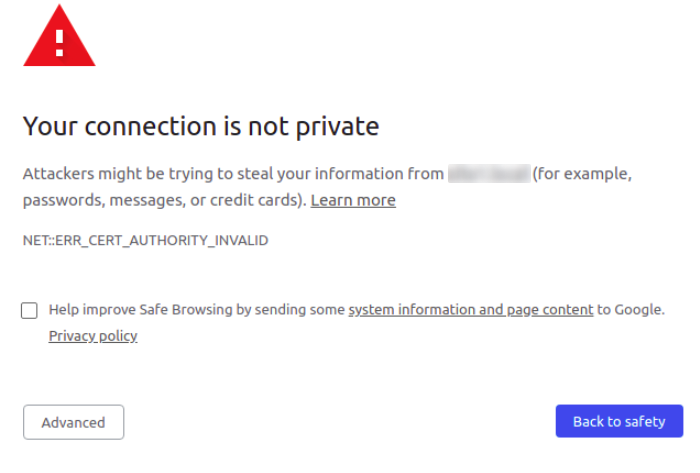The image size is (700, 473).
Task: Click the 'to Google.' text
Action: coord(631,310)
